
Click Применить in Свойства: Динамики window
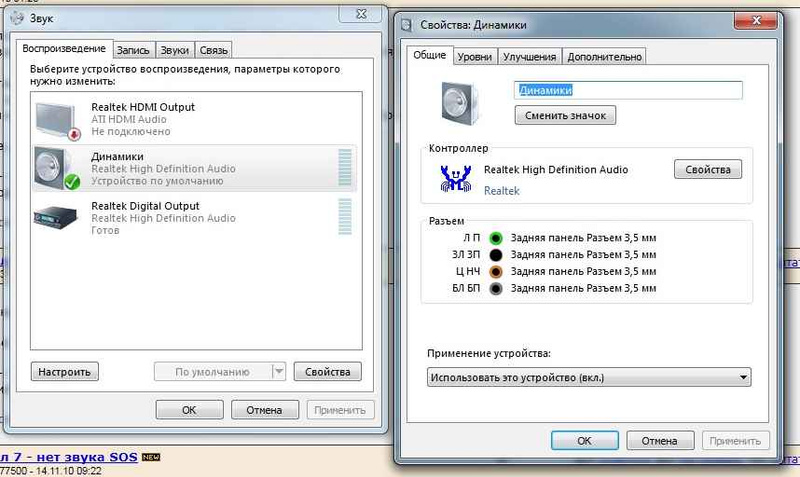coord(735,441)
